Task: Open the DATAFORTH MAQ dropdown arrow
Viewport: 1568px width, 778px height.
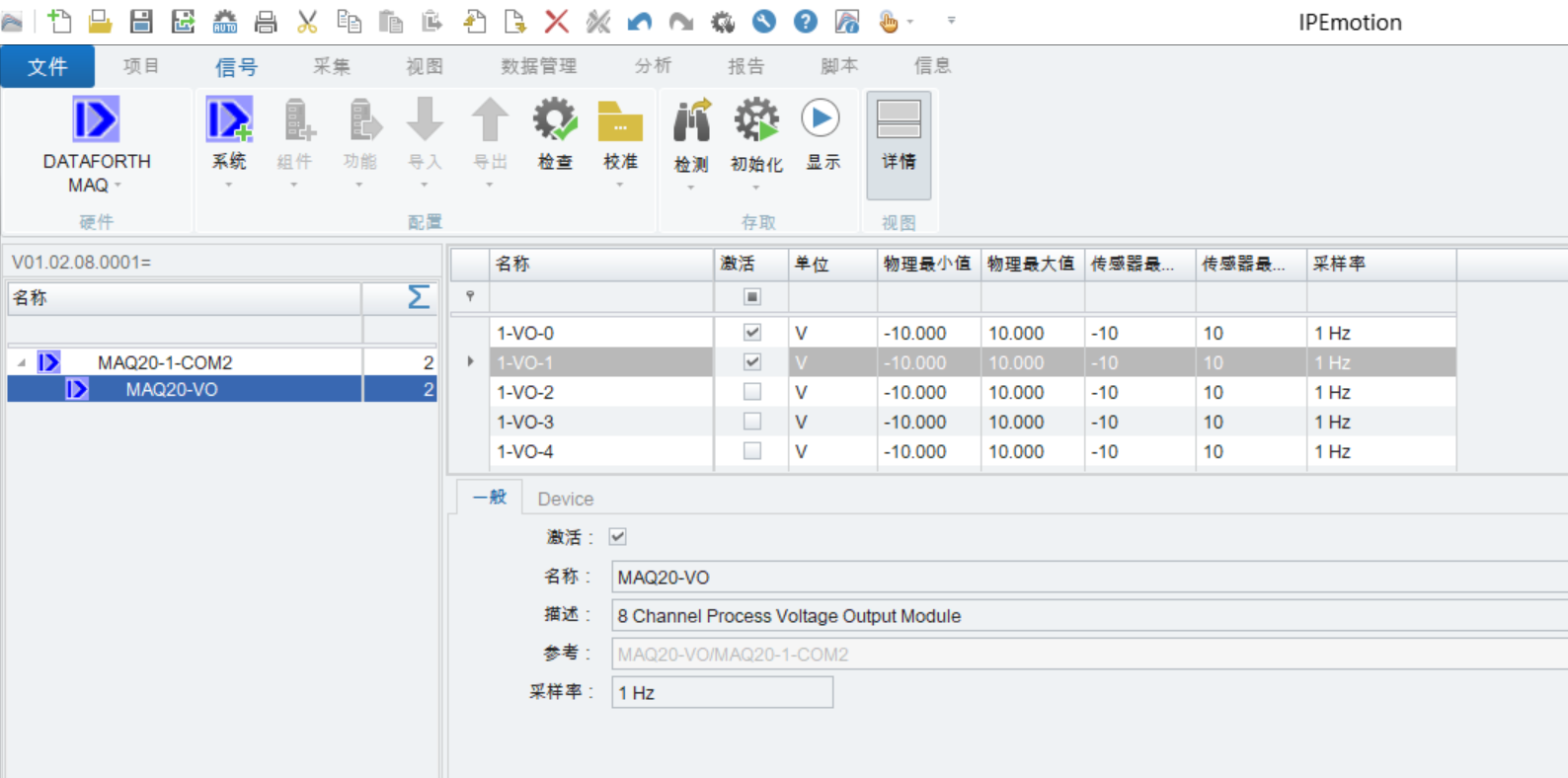Action: point(118,186)
